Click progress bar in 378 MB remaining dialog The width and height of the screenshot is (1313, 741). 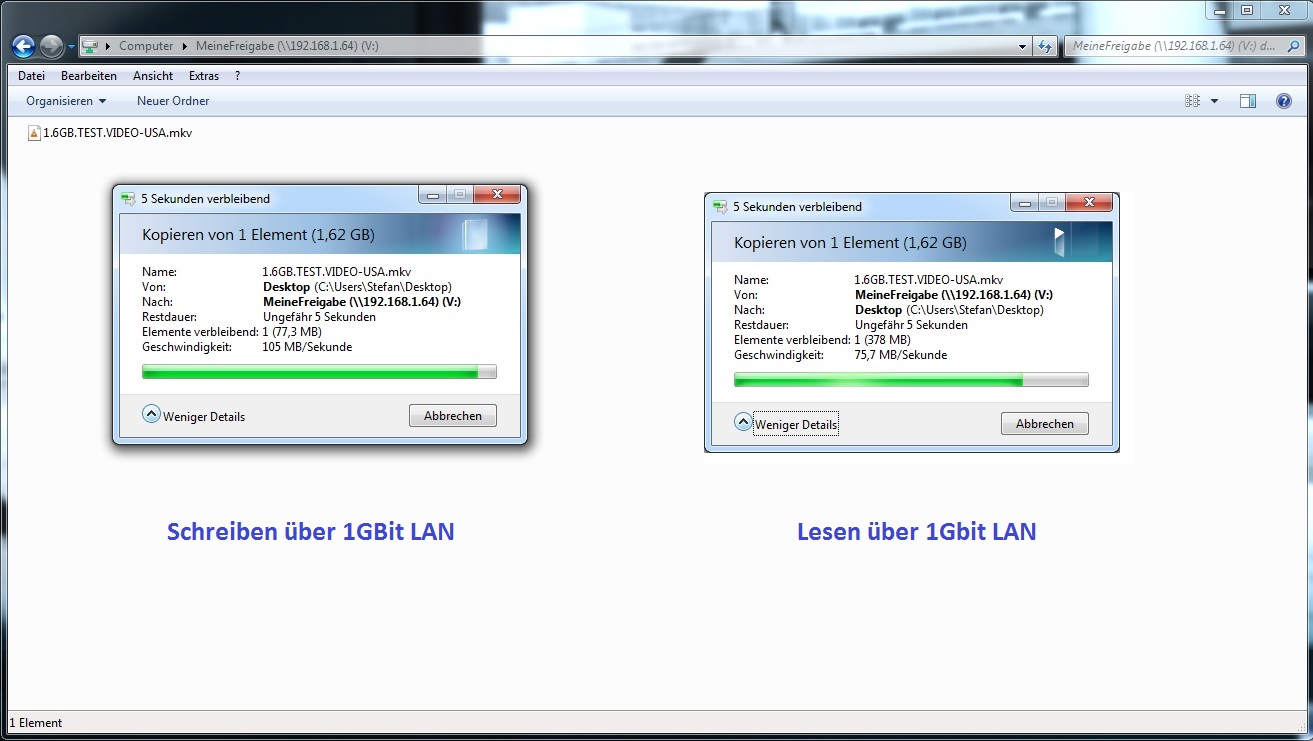pos(911,380)
